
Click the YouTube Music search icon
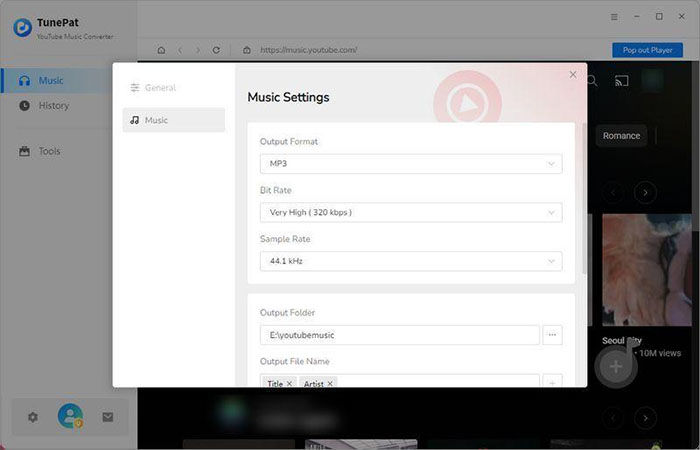pyautogui.click(x=592, y=81)
